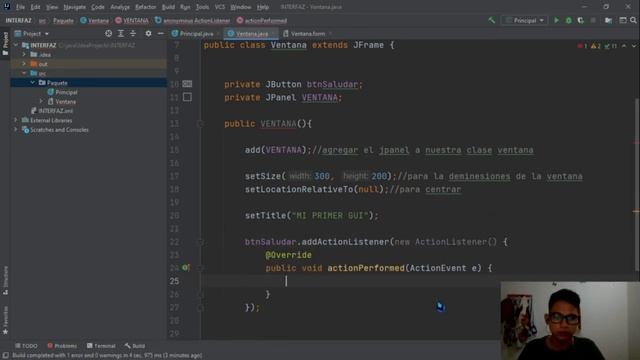Run with coverage using the shield icon

click(x=580, y=20)
